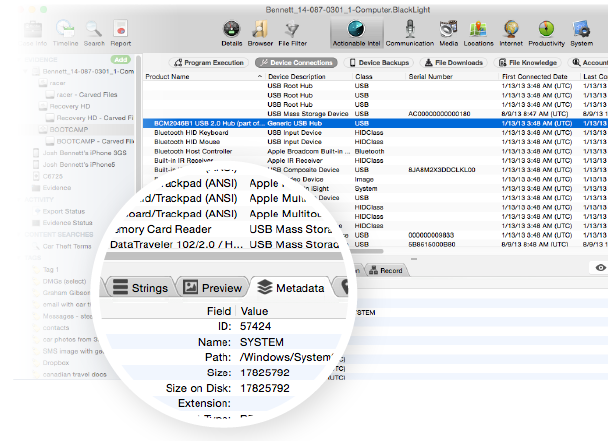Open the Communication view

(410, 34)
